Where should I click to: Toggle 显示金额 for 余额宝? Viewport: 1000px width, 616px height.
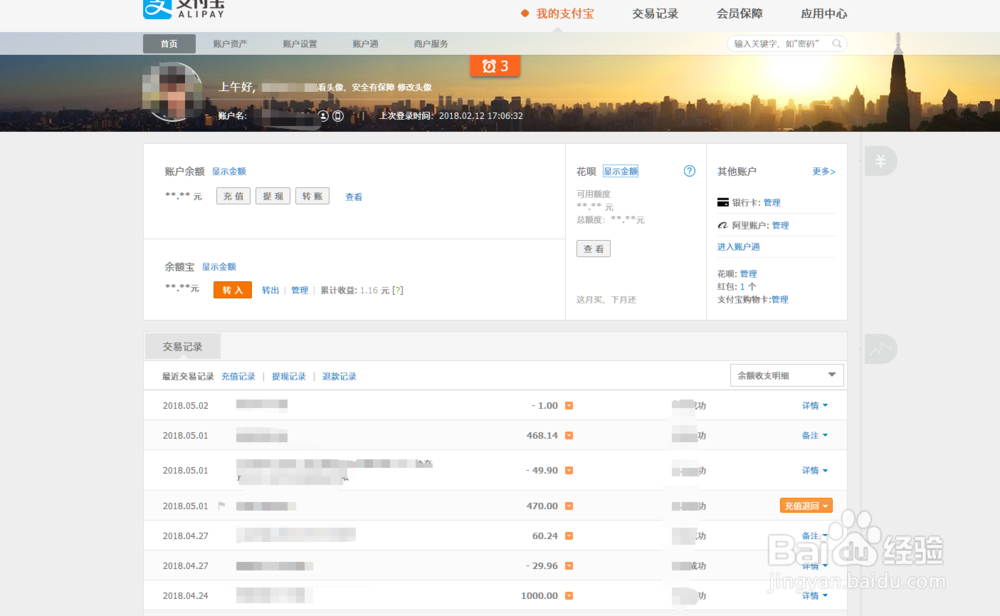tap(220, 266)
